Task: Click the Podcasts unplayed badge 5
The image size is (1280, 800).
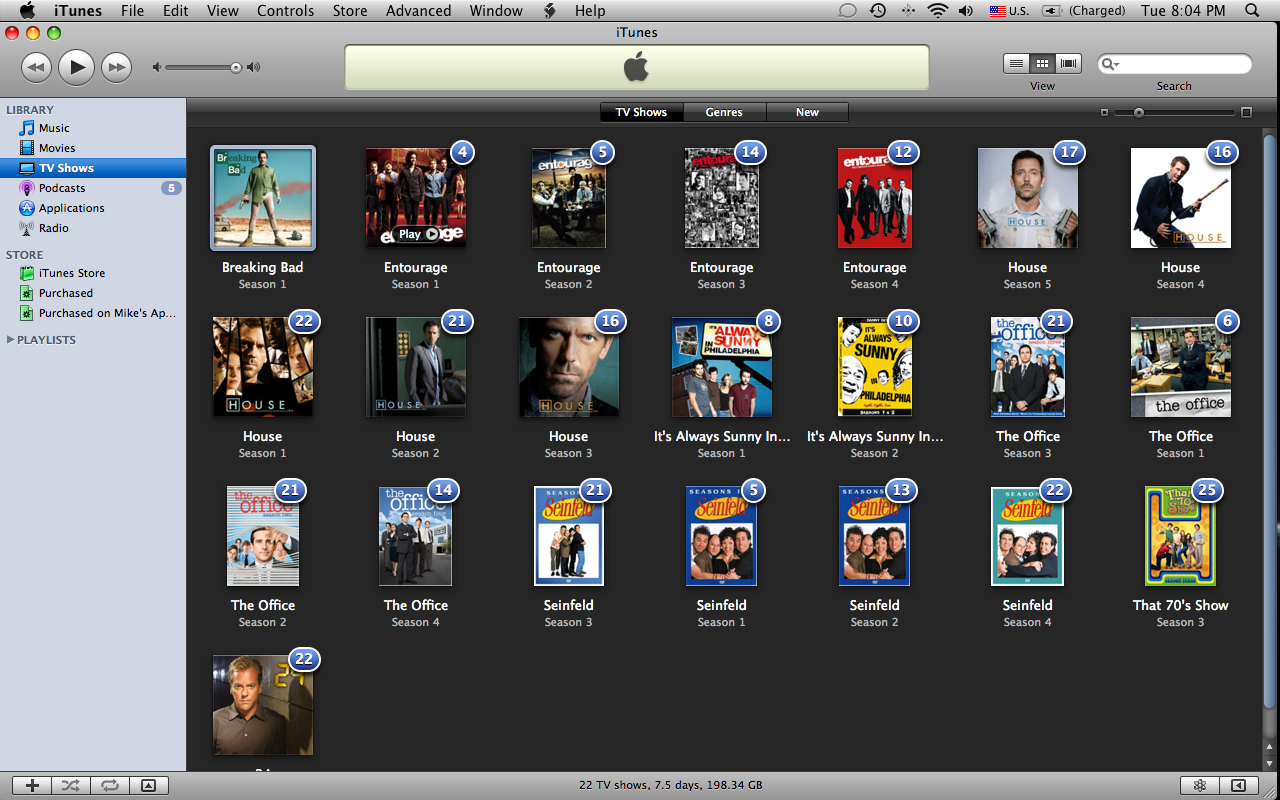Action: 171,188
